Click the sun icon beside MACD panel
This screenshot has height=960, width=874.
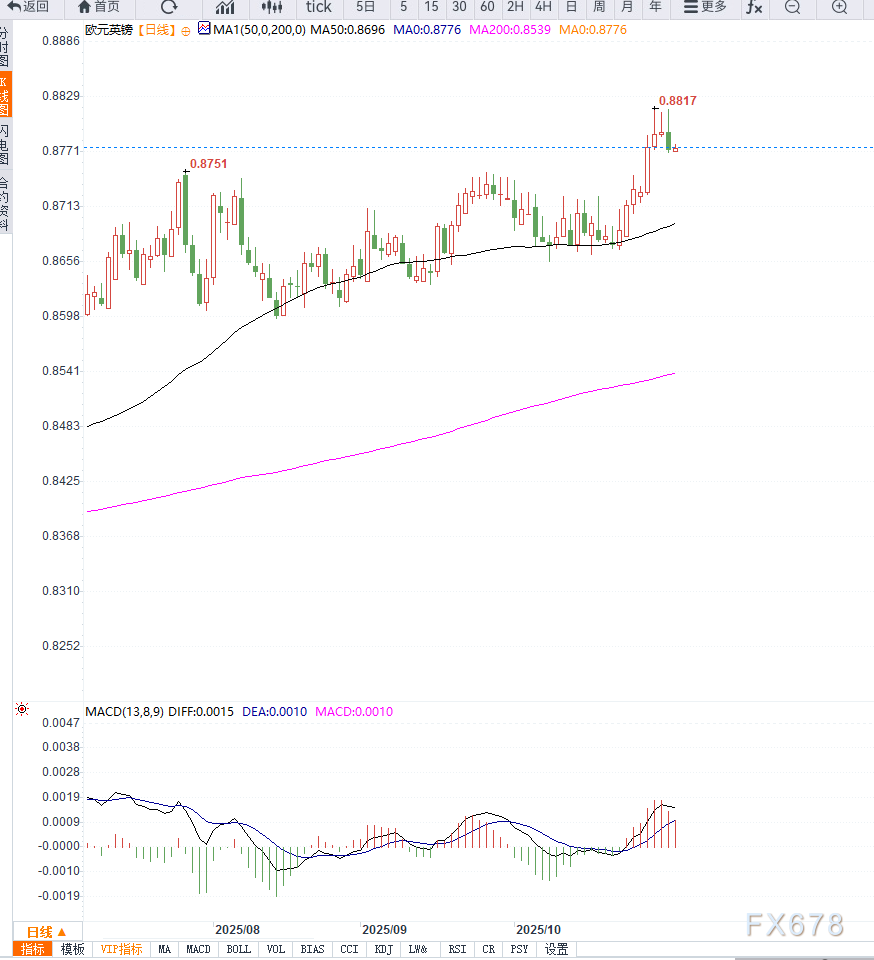[x=22, y=709]
